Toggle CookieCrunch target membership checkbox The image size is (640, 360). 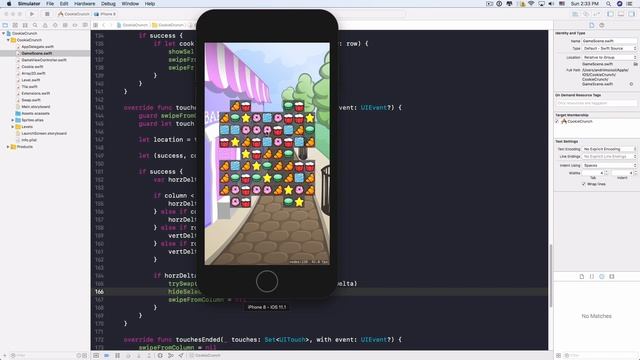(x=557, y=122)
